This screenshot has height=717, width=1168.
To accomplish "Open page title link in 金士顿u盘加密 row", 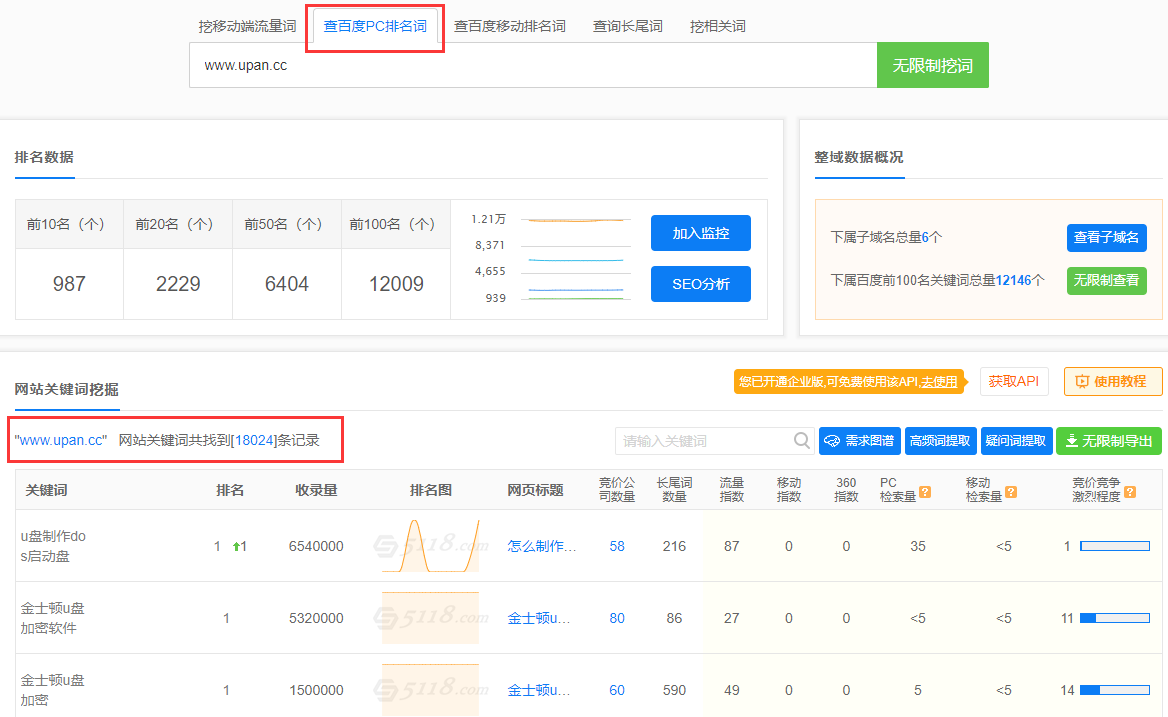I will (x=539, y=690).
